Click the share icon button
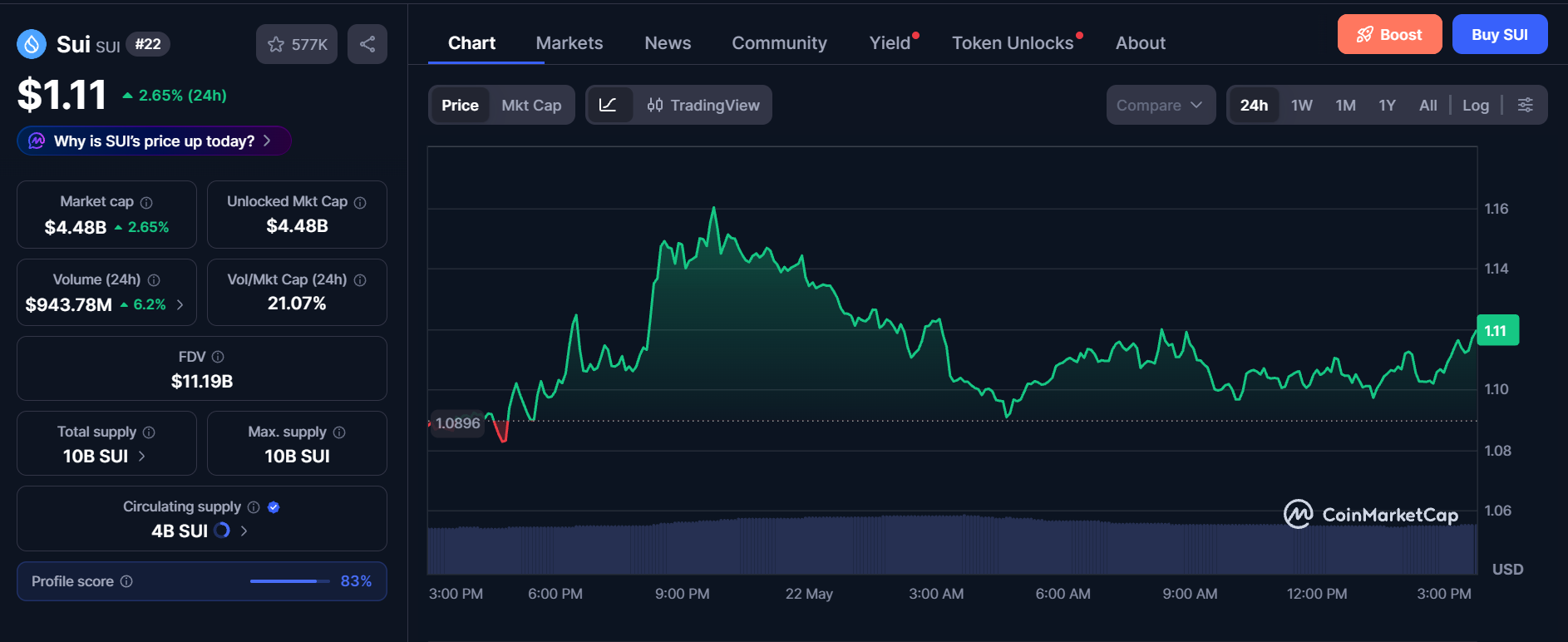The width and height of the screenshot is (1568, 642). (x=367, y=44)
